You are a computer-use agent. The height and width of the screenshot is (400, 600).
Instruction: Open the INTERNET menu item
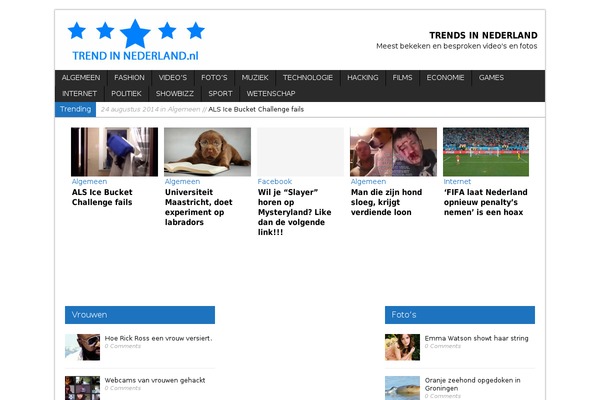pyautogui.click(x=80, y=94)
